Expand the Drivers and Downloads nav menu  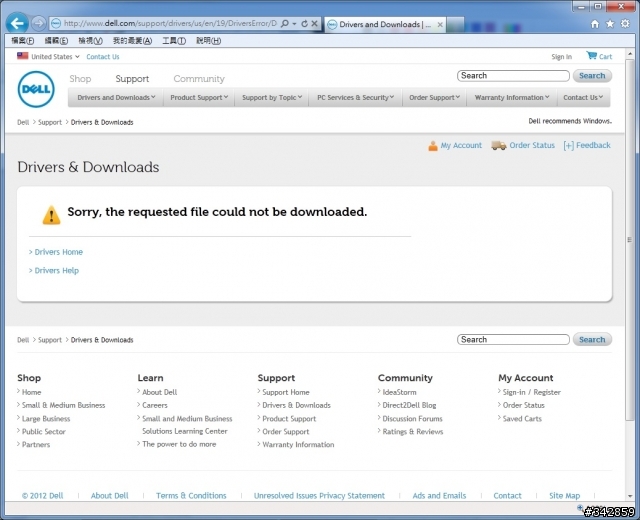(116, 98)
